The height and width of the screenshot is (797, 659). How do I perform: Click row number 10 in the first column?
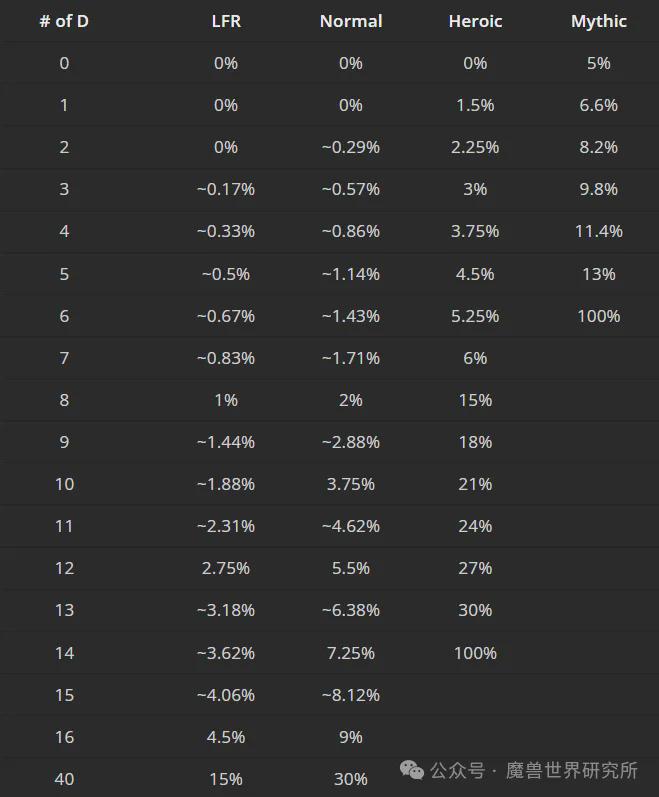(64, 484)
